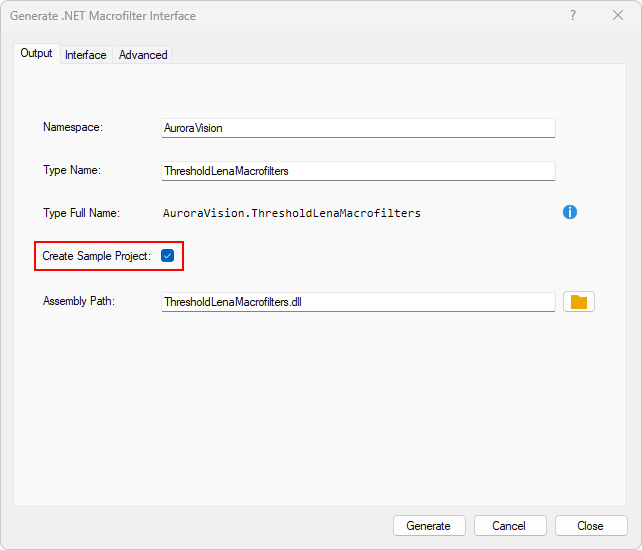Click into the Type Name text field
642x550 pixels.
(357, 171)
